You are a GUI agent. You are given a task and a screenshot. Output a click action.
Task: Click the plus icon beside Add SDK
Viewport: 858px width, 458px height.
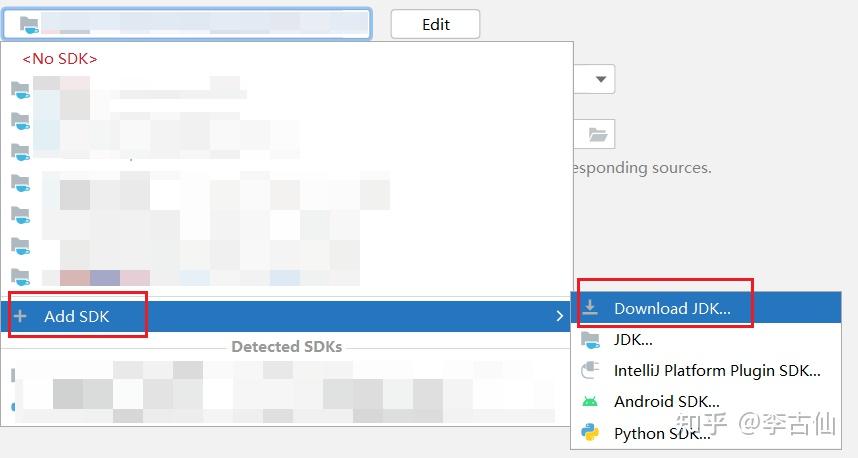[x=20, y=316]
